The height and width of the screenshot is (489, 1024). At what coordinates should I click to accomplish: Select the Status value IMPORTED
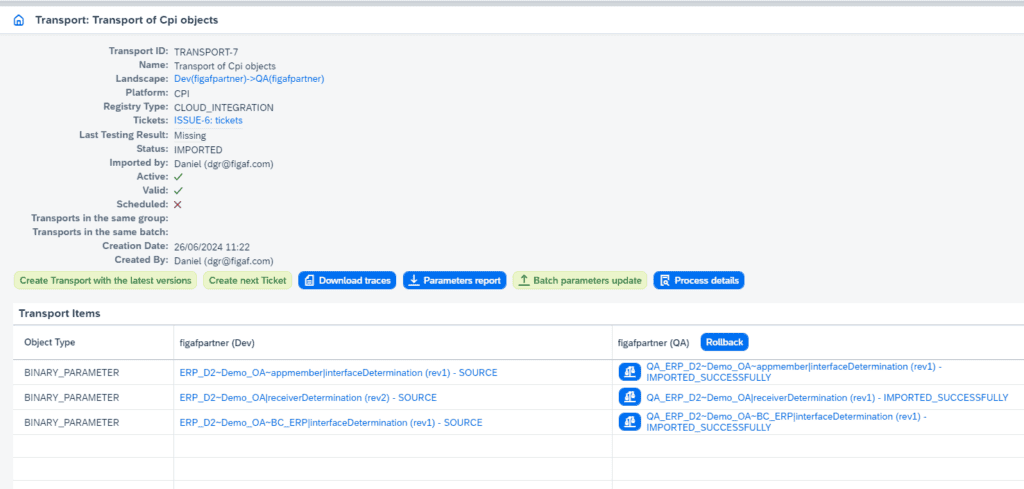tap(198, 150)
